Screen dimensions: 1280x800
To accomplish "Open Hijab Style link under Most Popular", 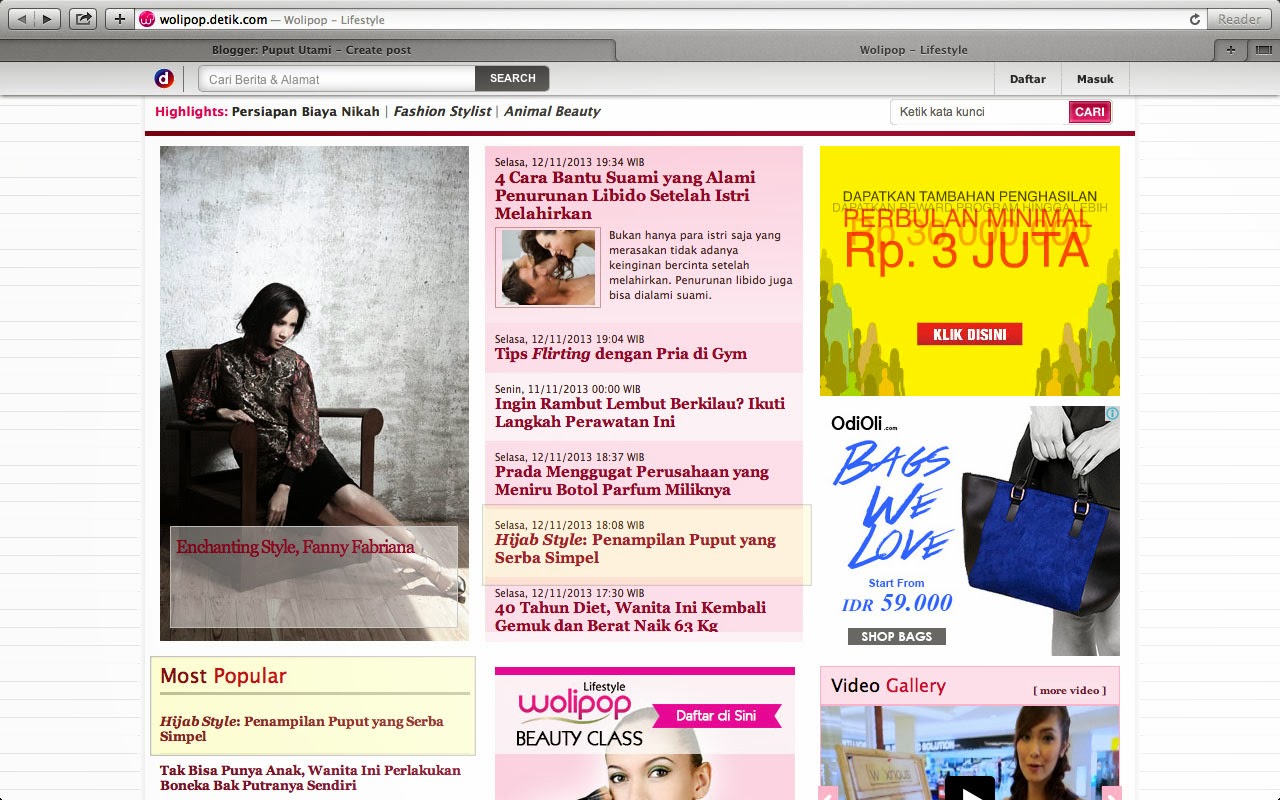I will tap(301, 729).
